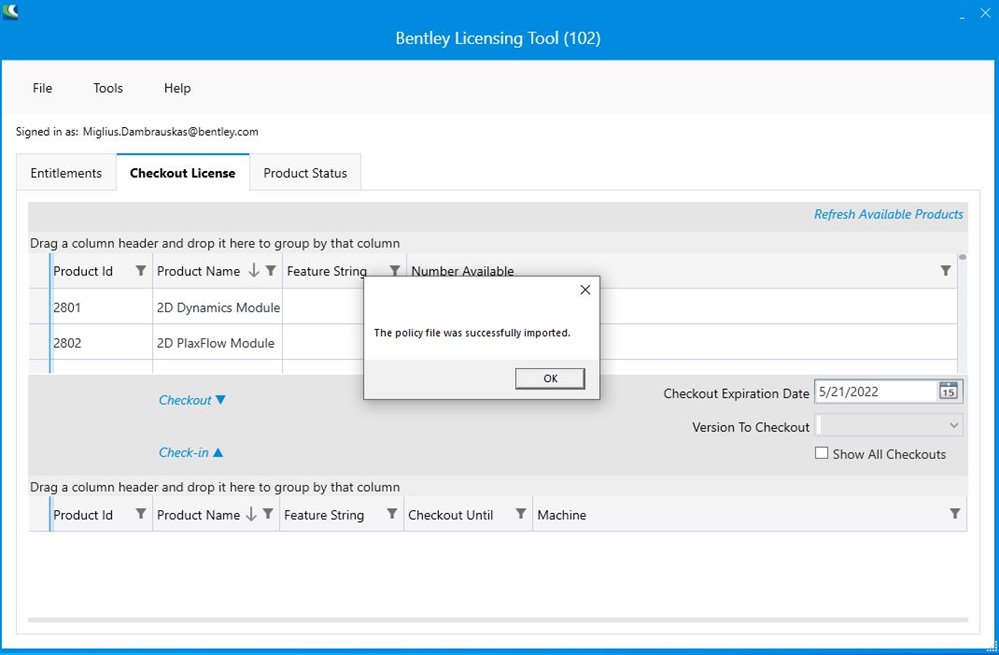Click Refresh Available Products link
Image resolution: width=999 pixels, height=655 pixels.
point(888,214)
